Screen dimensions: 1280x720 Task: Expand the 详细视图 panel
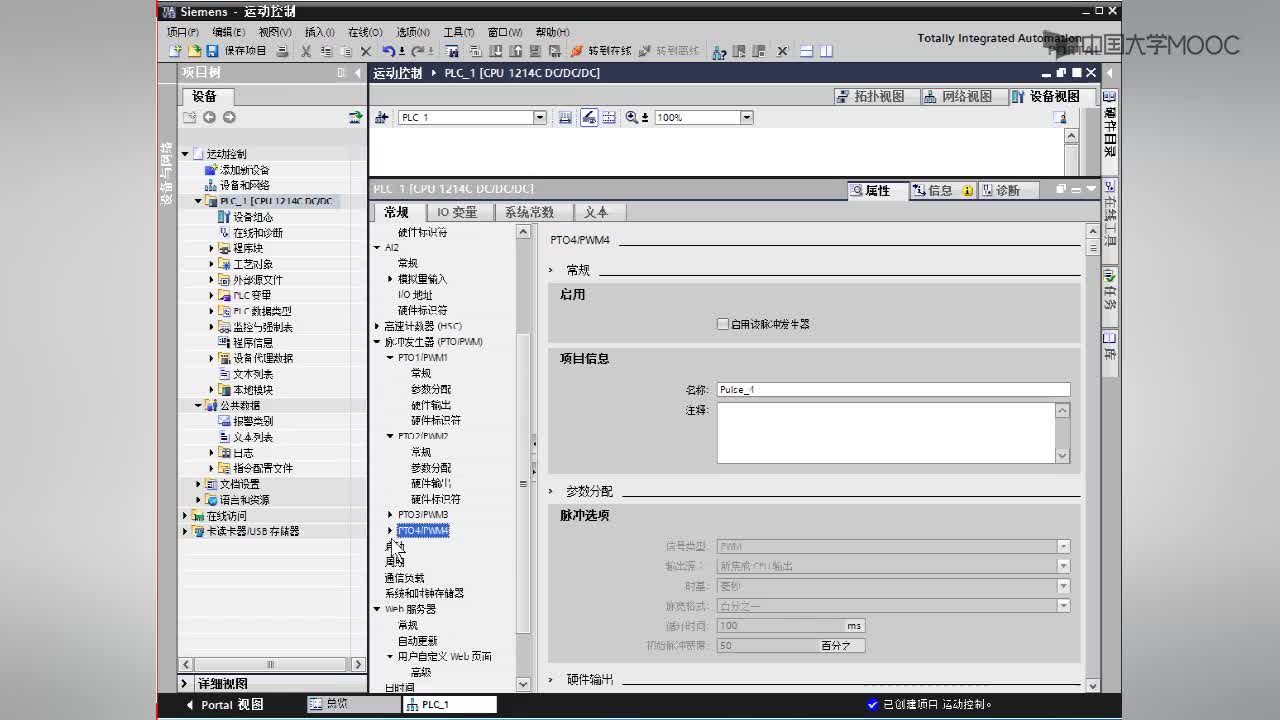pyautogui.click(x=185, y=684)
